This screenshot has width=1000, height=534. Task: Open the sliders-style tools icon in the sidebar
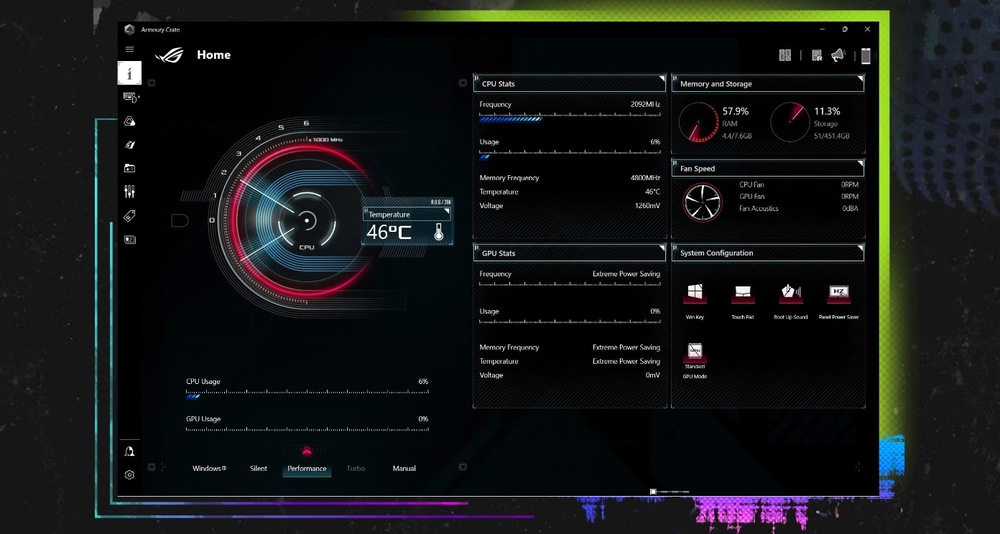tap(130, 192)
